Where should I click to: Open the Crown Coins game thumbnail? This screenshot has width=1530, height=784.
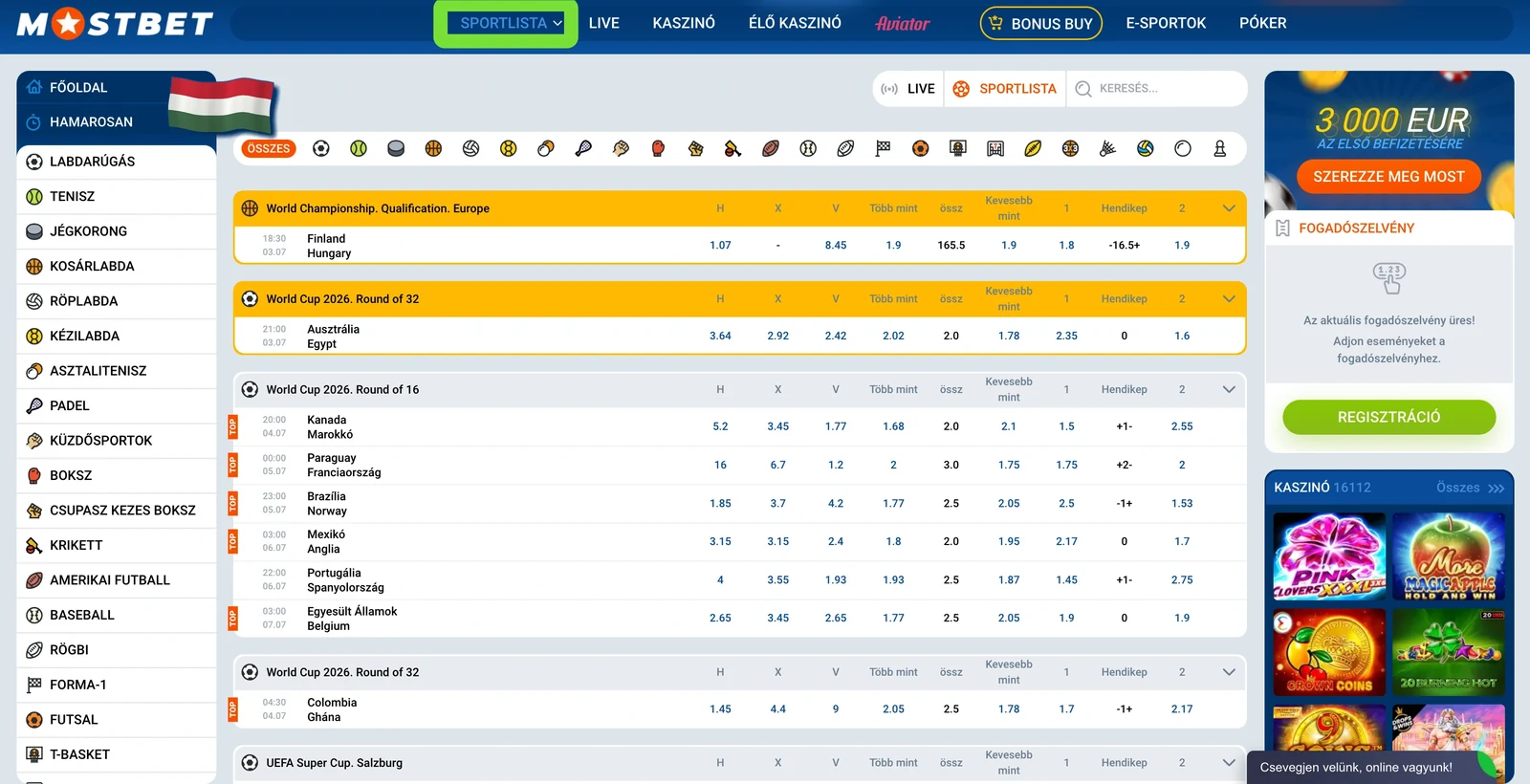point(1329,652)
